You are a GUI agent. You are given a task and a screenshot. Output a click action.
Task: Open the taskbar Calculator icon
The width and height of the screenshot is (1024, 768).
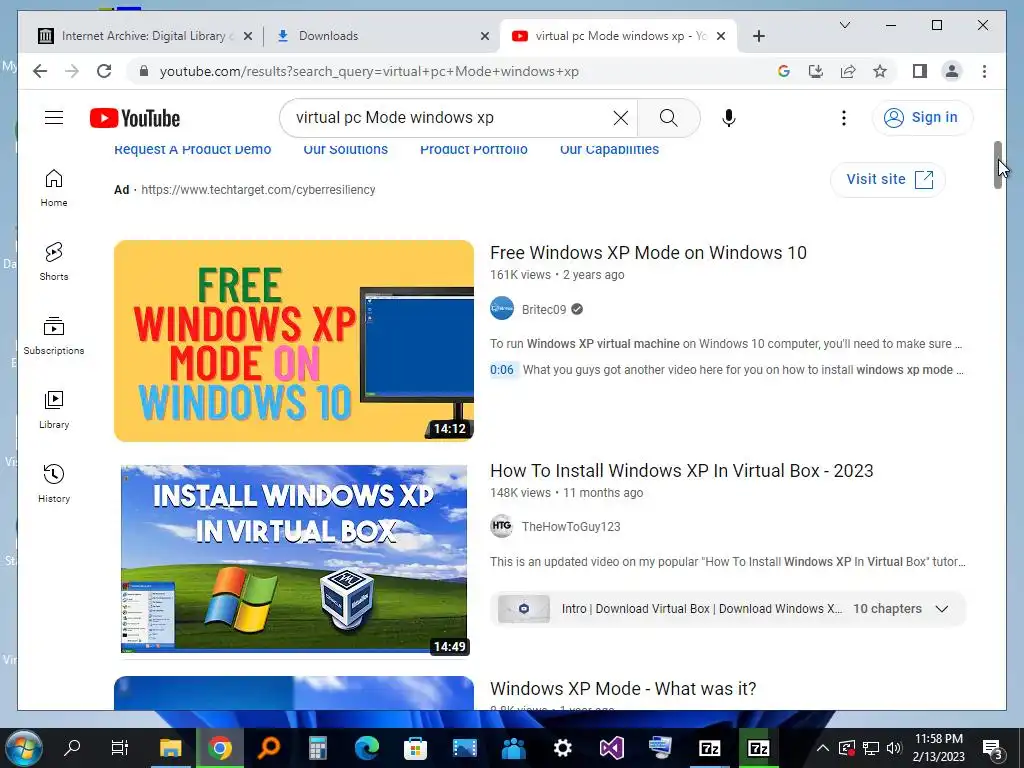[317, 748]
